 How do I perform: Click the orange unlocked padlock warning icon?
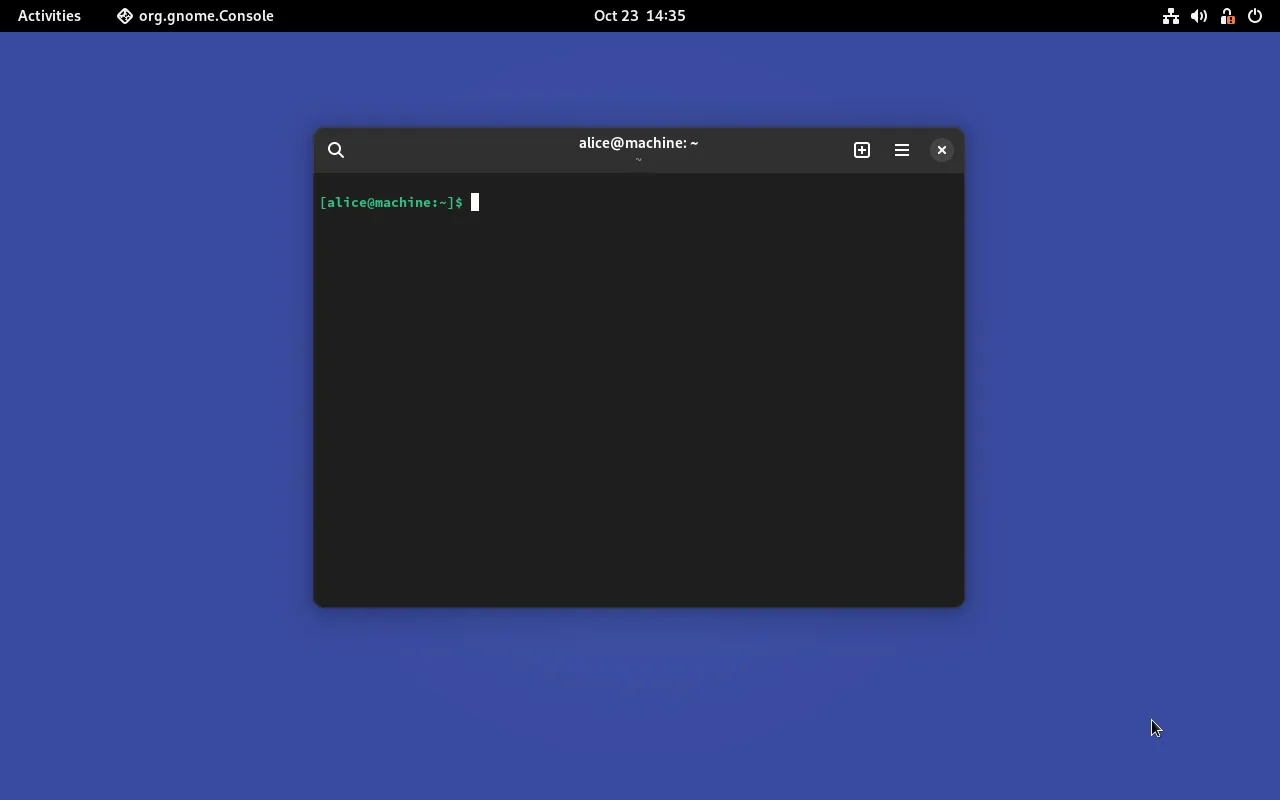(1227, 16)
